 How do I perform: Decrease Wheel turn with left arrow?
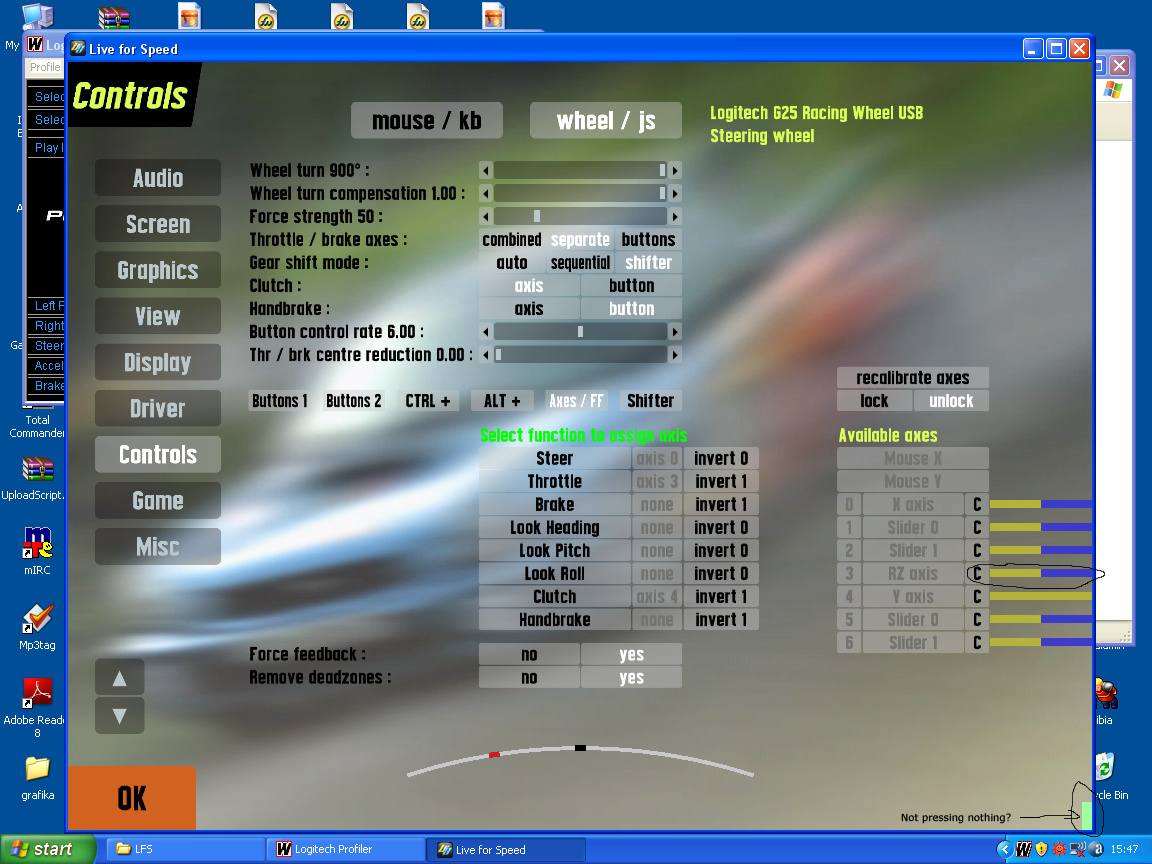point(486,170)
